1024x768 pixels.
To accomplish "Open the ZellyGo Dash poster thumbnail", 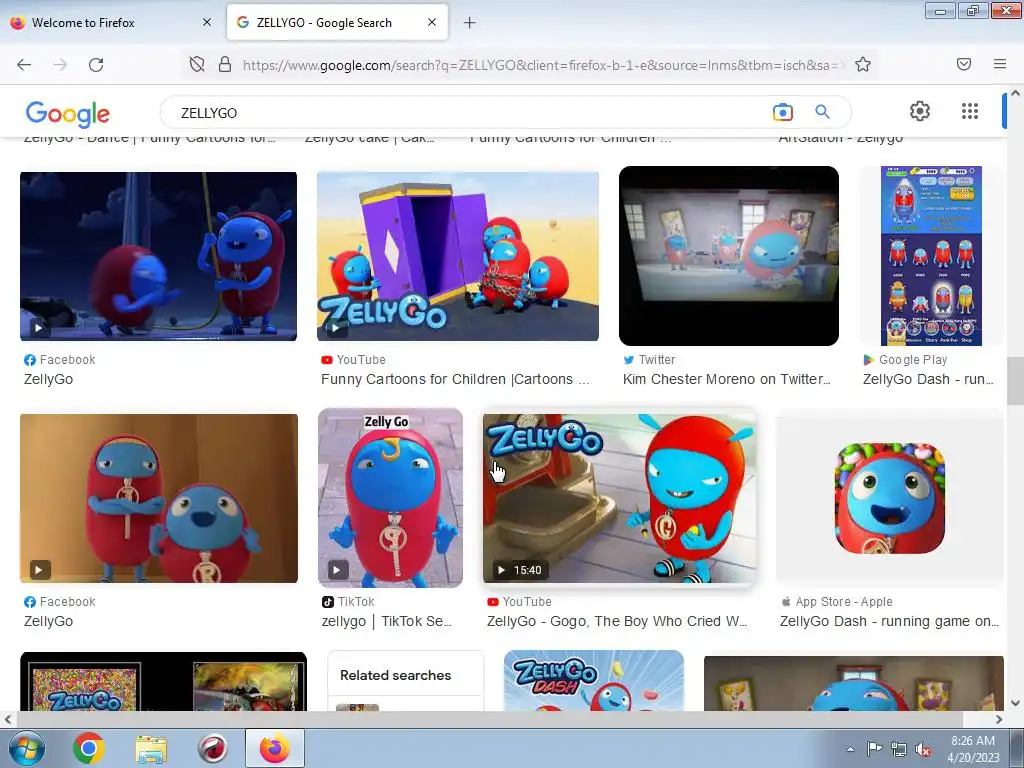I will pyautogui.click(x=594, y=680).
